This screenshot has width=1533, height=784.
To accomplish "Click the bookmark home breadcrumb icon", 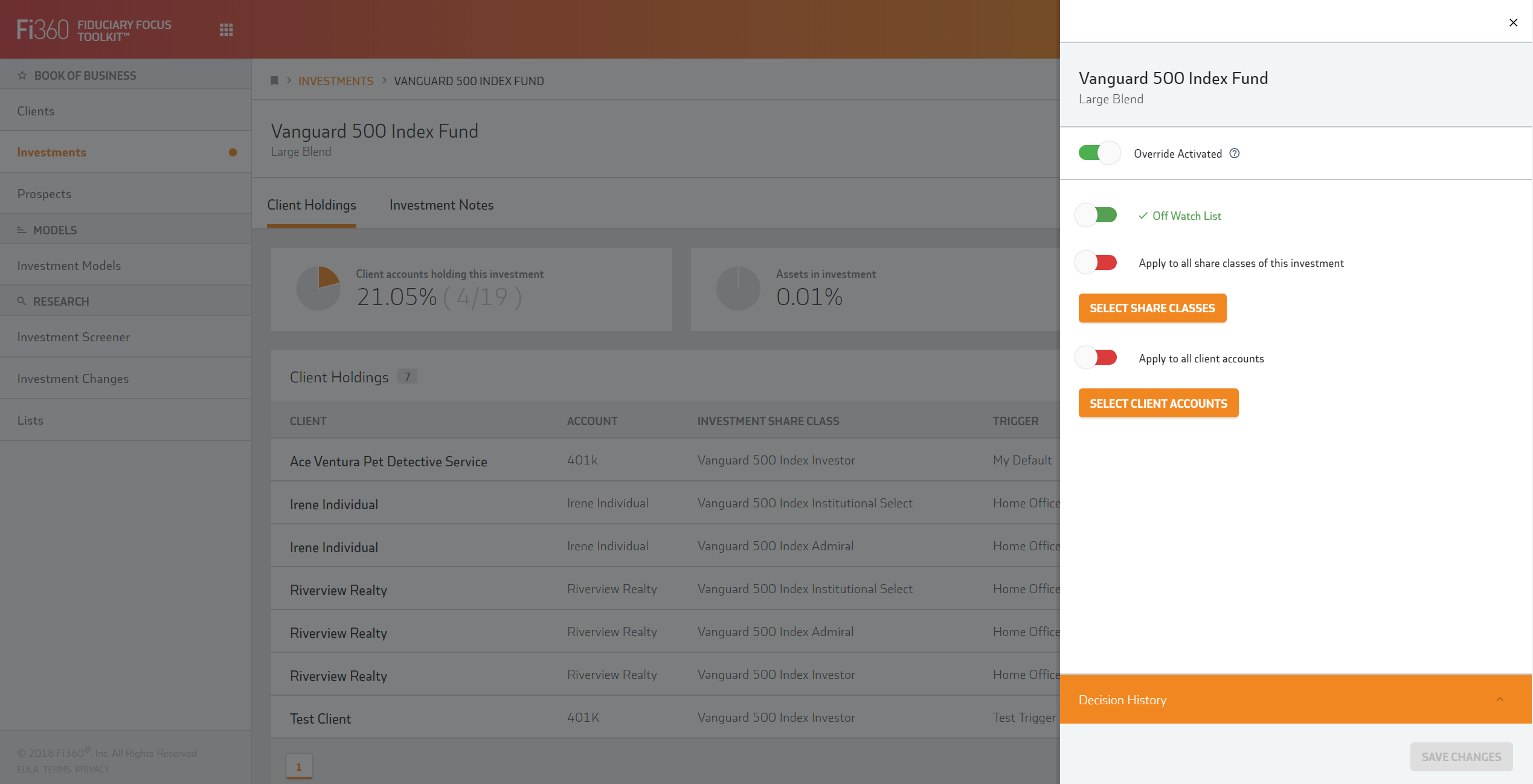I will (x=274, y=81).
